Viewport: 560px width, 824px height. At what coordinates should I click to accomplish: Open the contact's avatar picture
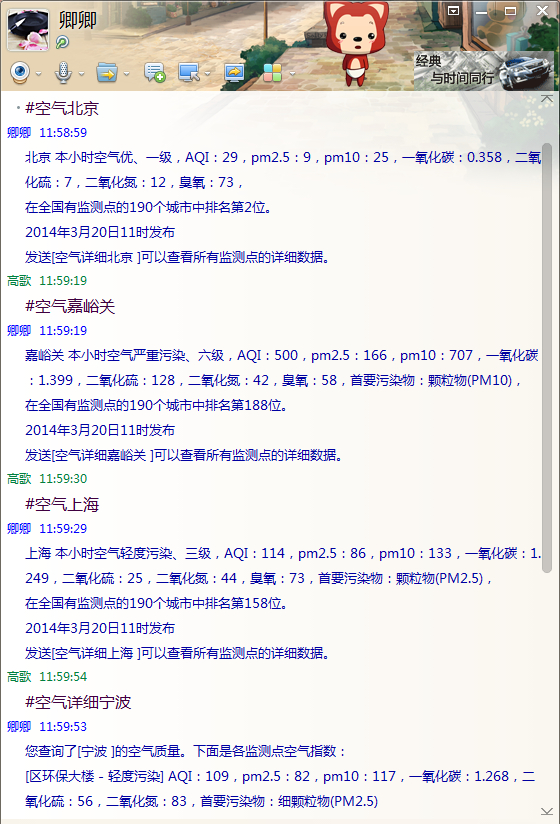click(28, 30)
